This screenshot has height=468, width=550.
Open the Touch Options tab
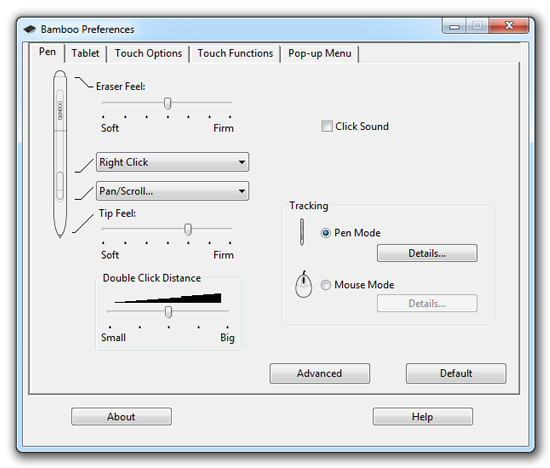tap(148, 53)
